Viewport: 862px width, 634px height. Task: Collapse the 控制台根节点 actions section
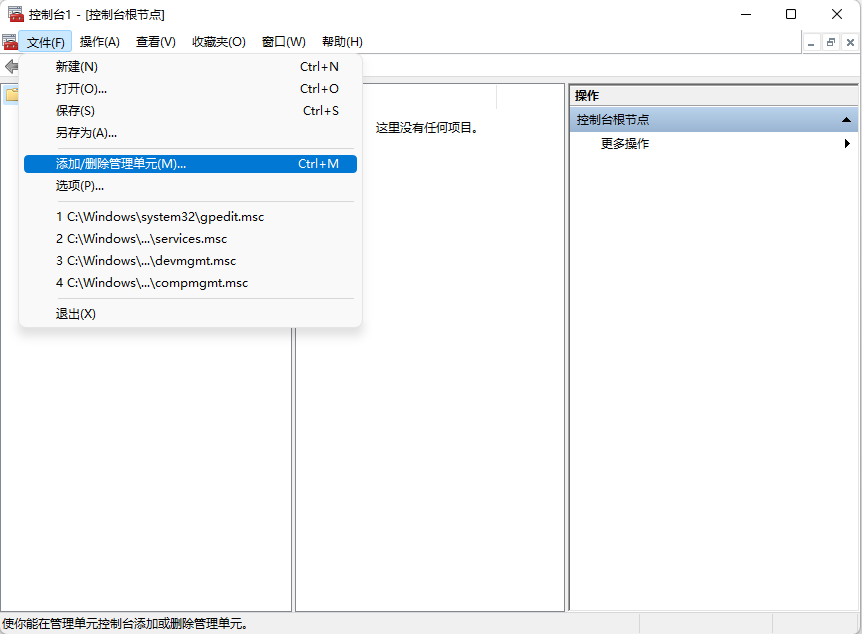tap(846, 118)
